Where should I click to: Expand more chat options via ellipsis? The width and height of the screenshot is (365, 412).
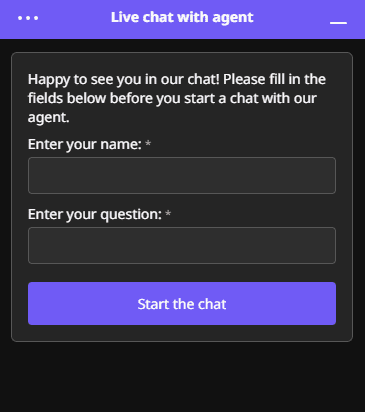point(28,18)
